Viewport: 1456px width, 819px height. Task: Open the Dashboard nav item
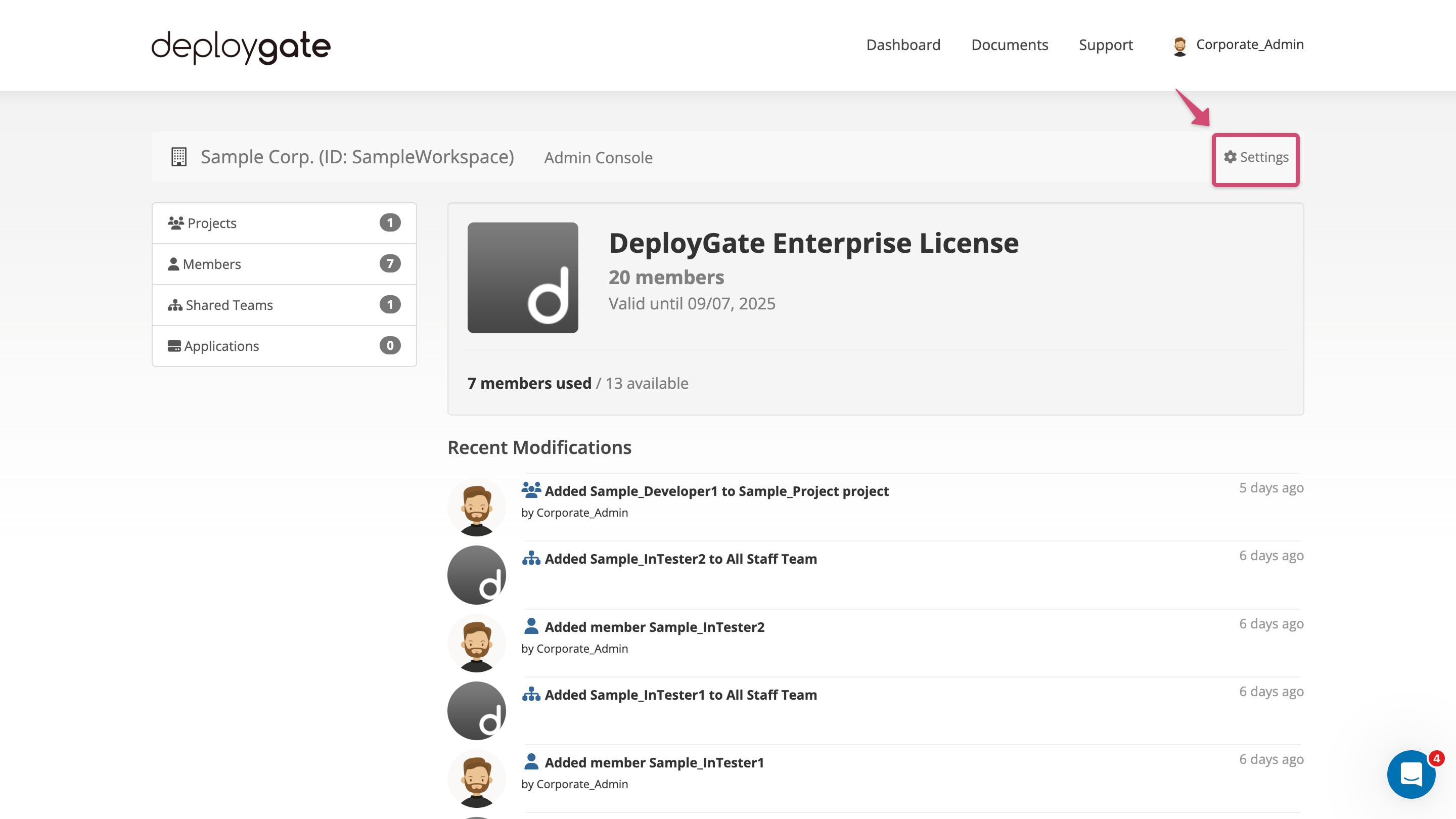click(x=903, y=44)
